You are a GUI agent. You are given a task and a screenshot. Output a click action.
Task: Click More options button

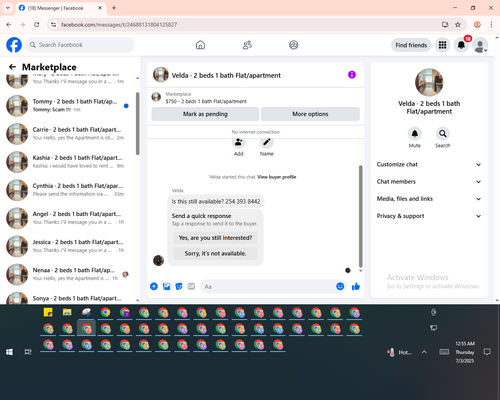(310, 114)
